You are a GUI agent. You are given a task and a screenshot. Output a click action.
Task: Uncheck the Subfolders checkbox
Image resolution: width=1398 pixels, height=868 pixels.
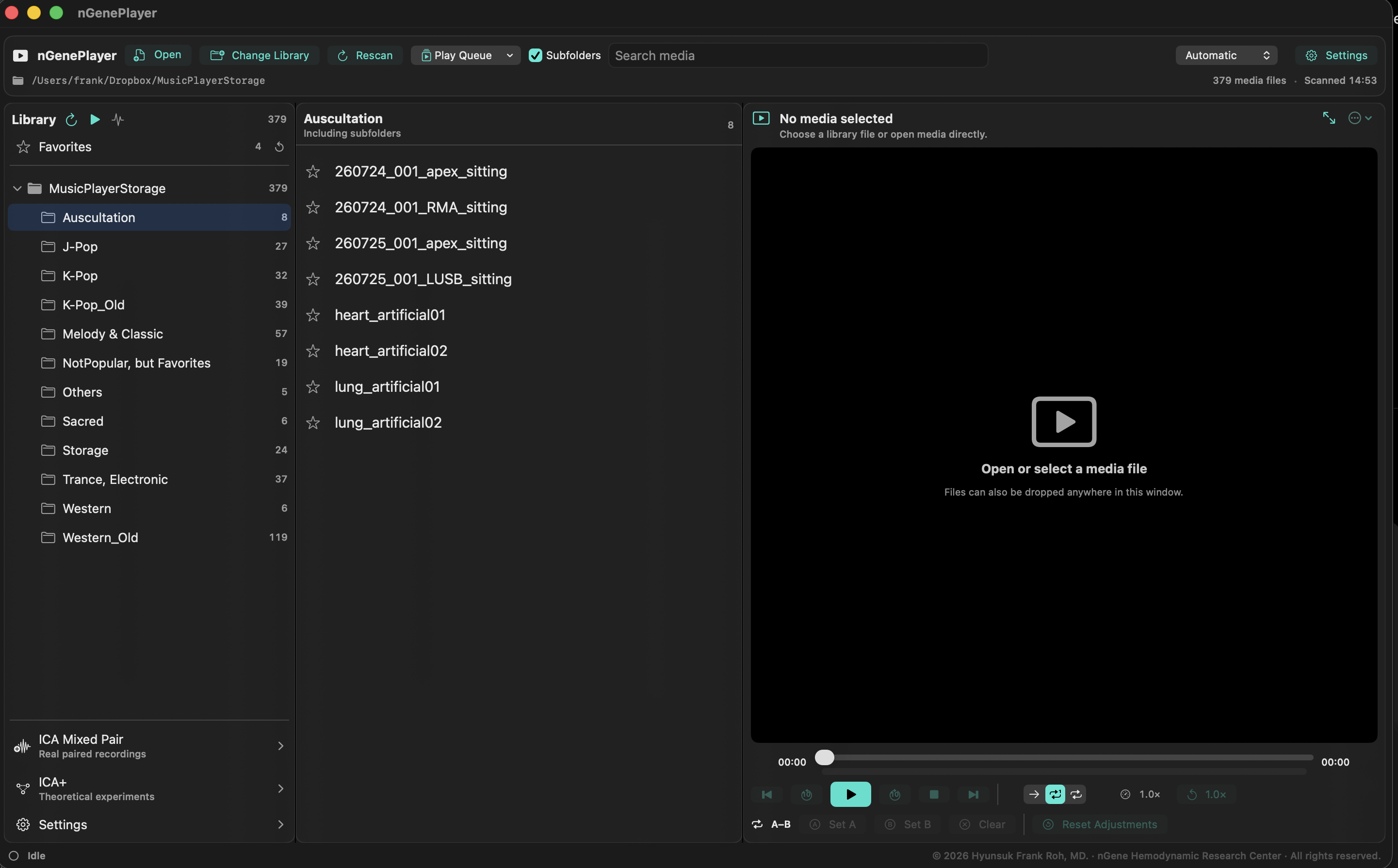[535, 56]
